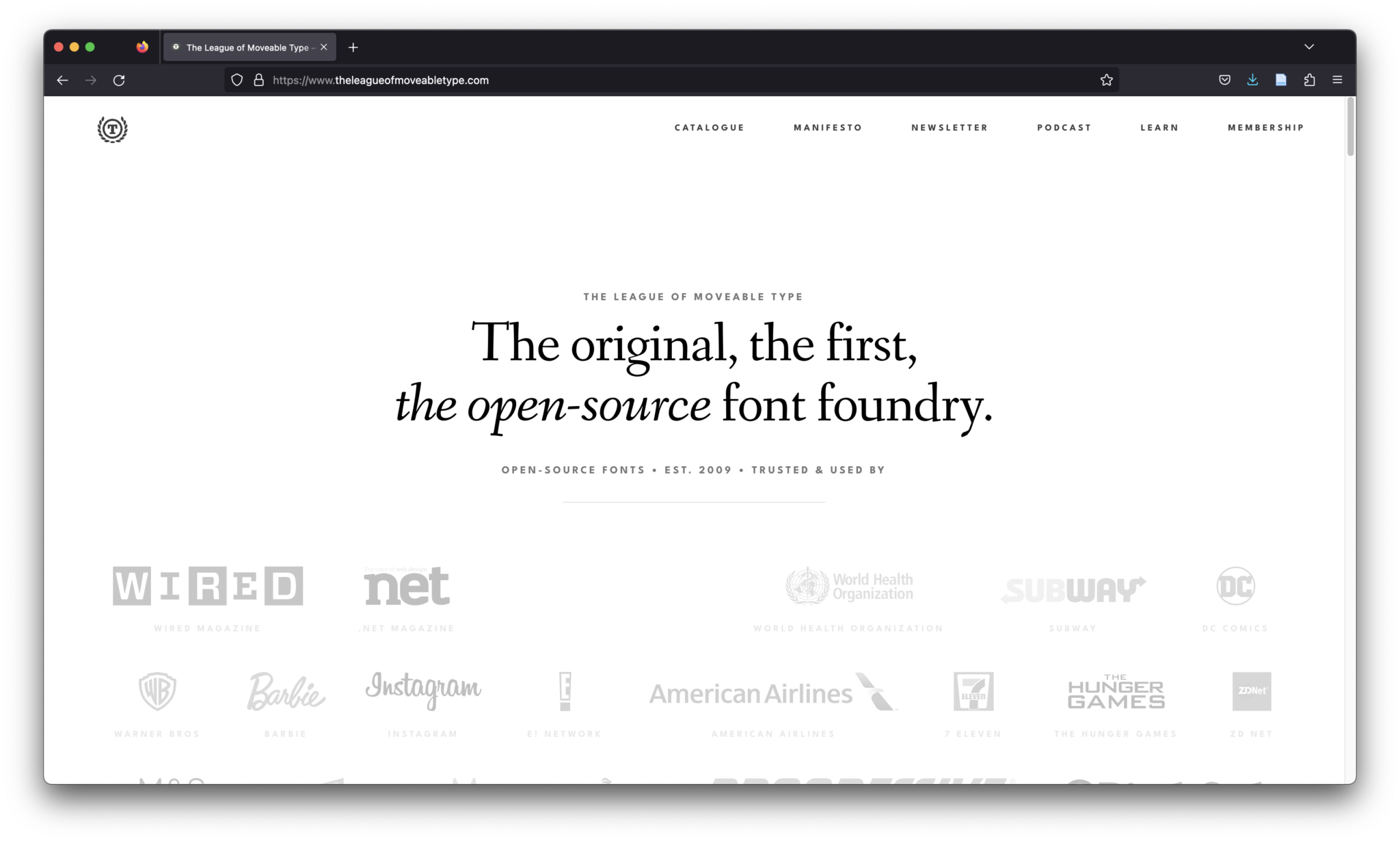Click the 'WARNER BROS' caption

[157, 734]
